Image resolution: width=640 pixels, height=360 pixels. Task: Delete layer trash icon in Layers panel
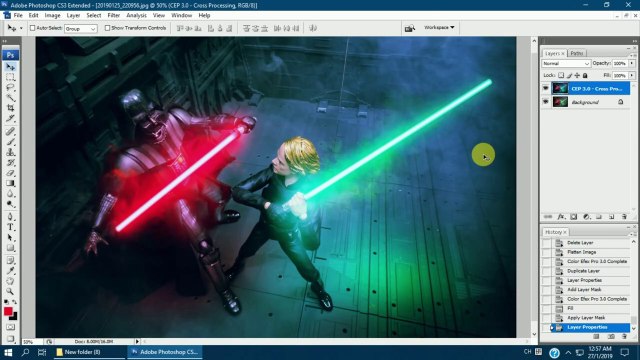pos(624,217)
